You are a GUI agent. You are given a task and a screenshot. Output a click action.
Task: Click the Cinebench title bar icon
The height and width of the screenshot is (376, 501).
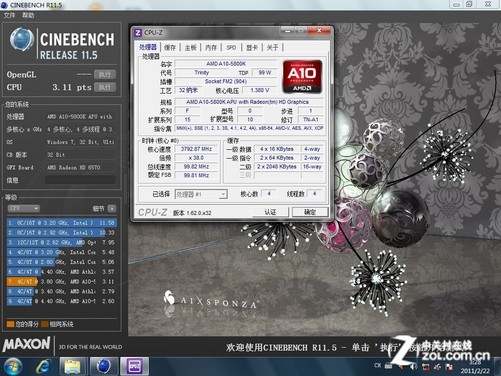4,5
